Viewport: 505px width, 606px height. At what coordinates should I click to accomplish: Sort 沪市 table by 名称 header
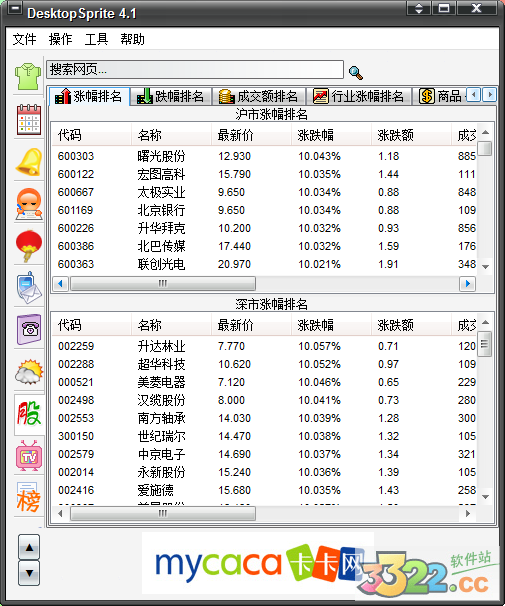(172, 135)
